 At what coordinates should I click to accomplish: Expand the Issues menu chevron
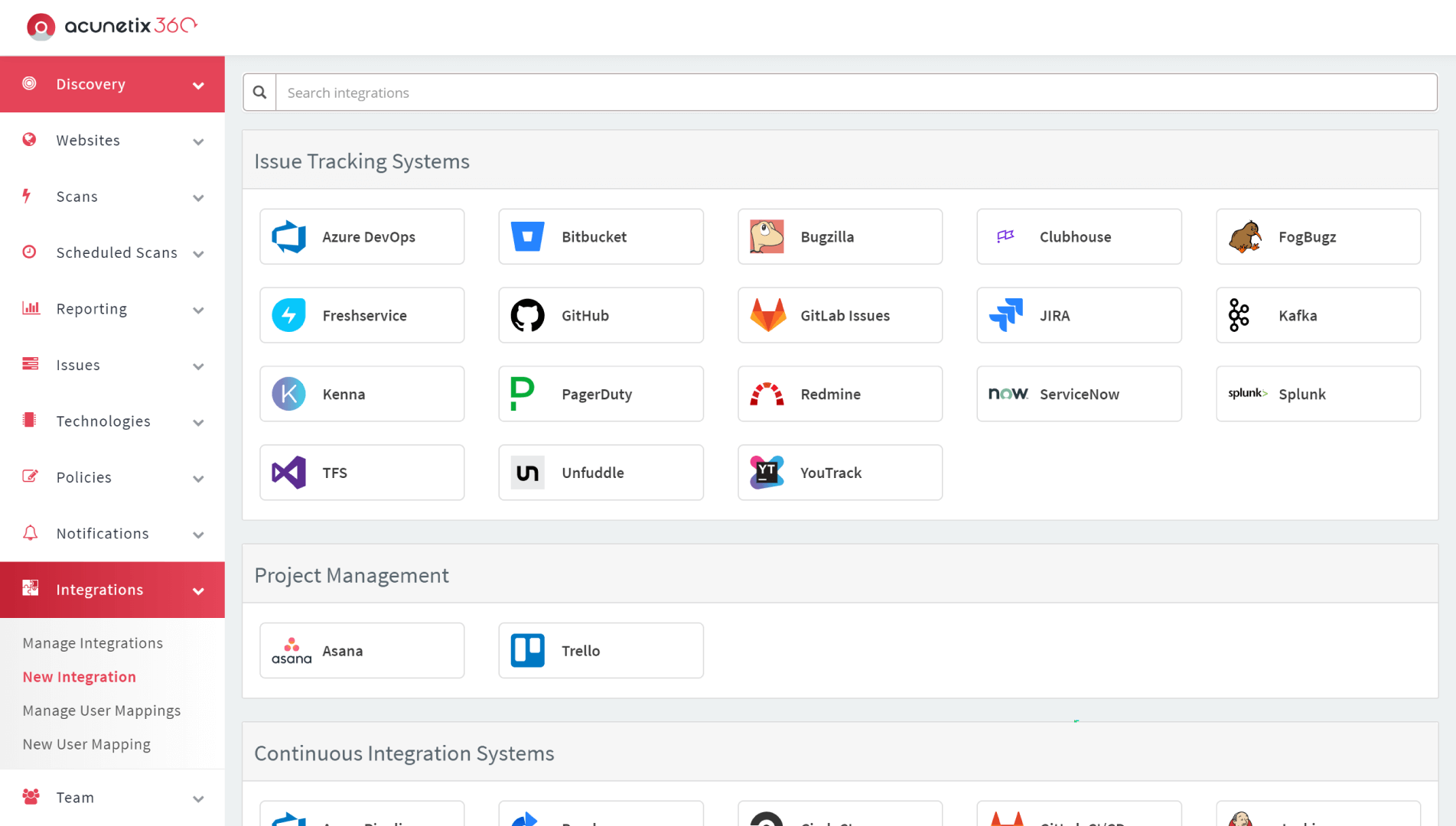pos(198,366)
